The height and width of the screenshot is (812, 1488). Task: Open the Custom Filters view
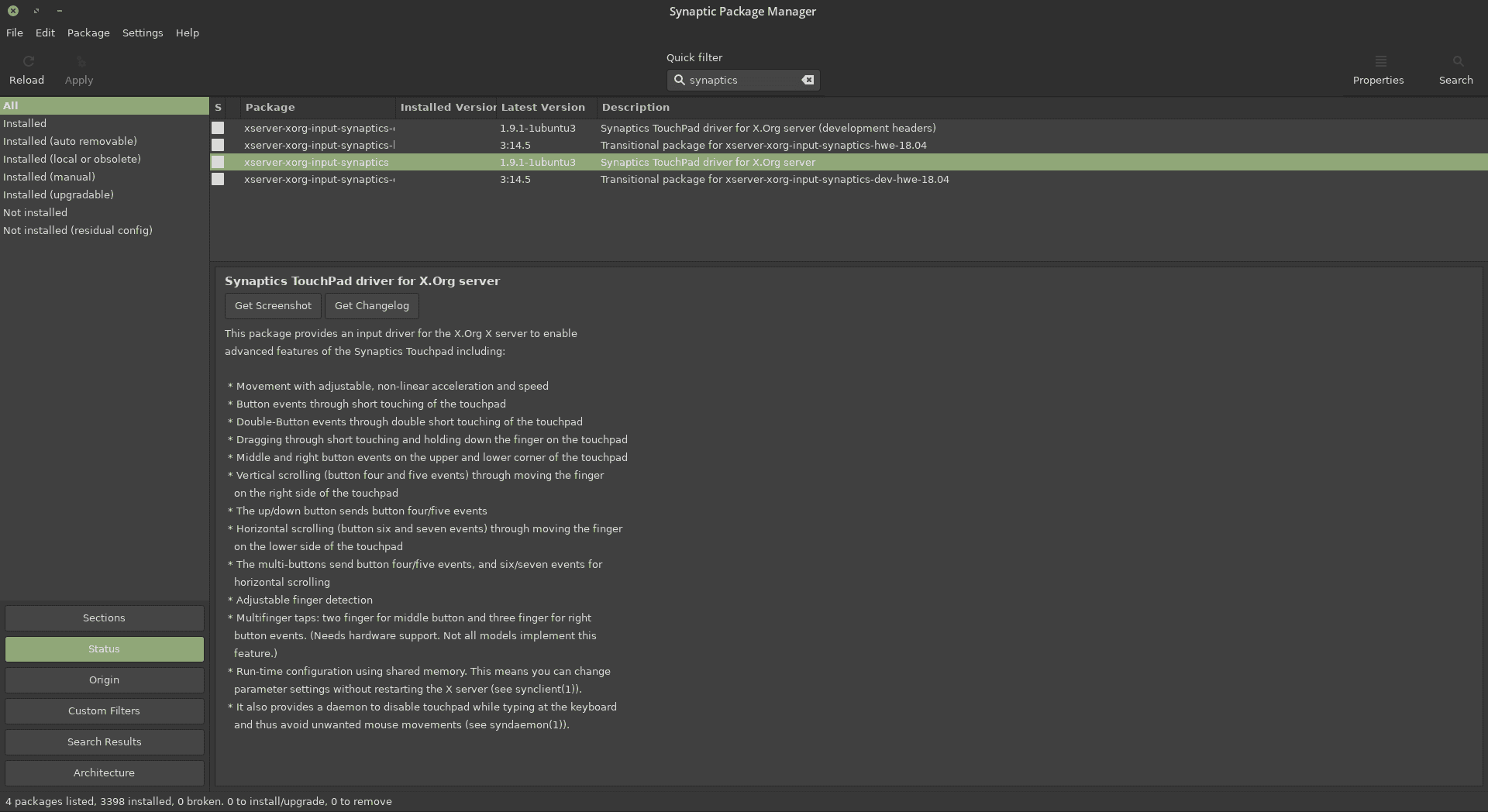[105, 710]
